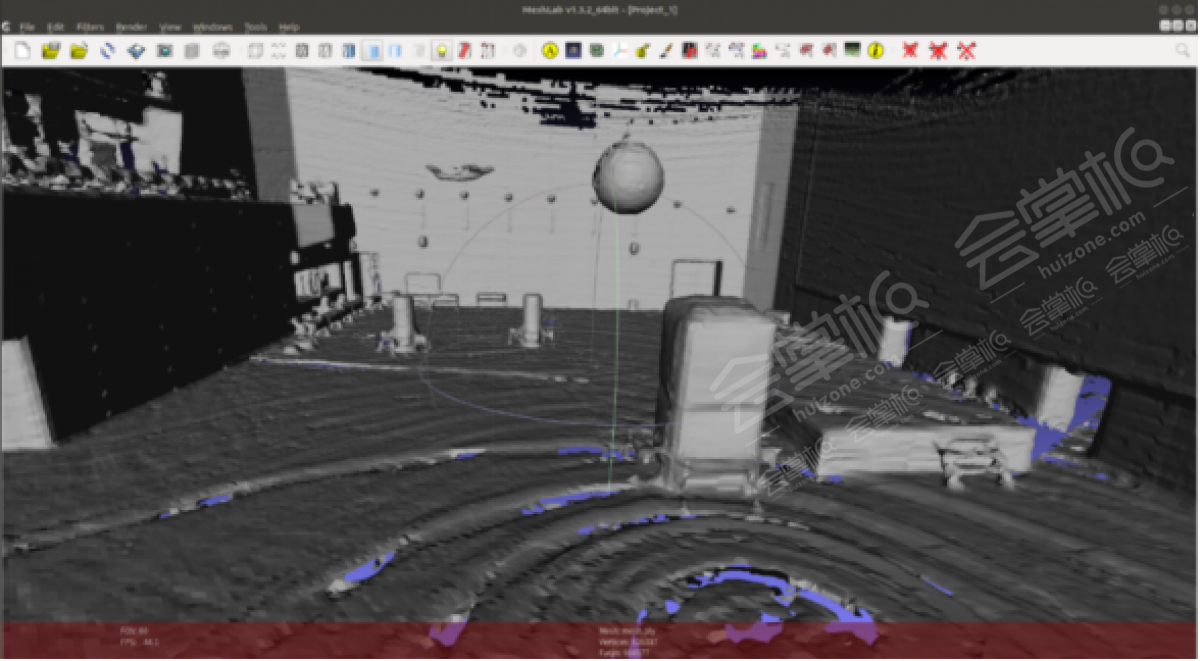Image resolution: width=1200 pixels, height=661 pixels.
Task: Open the Windows menu
Action: (x=212, y=27)
